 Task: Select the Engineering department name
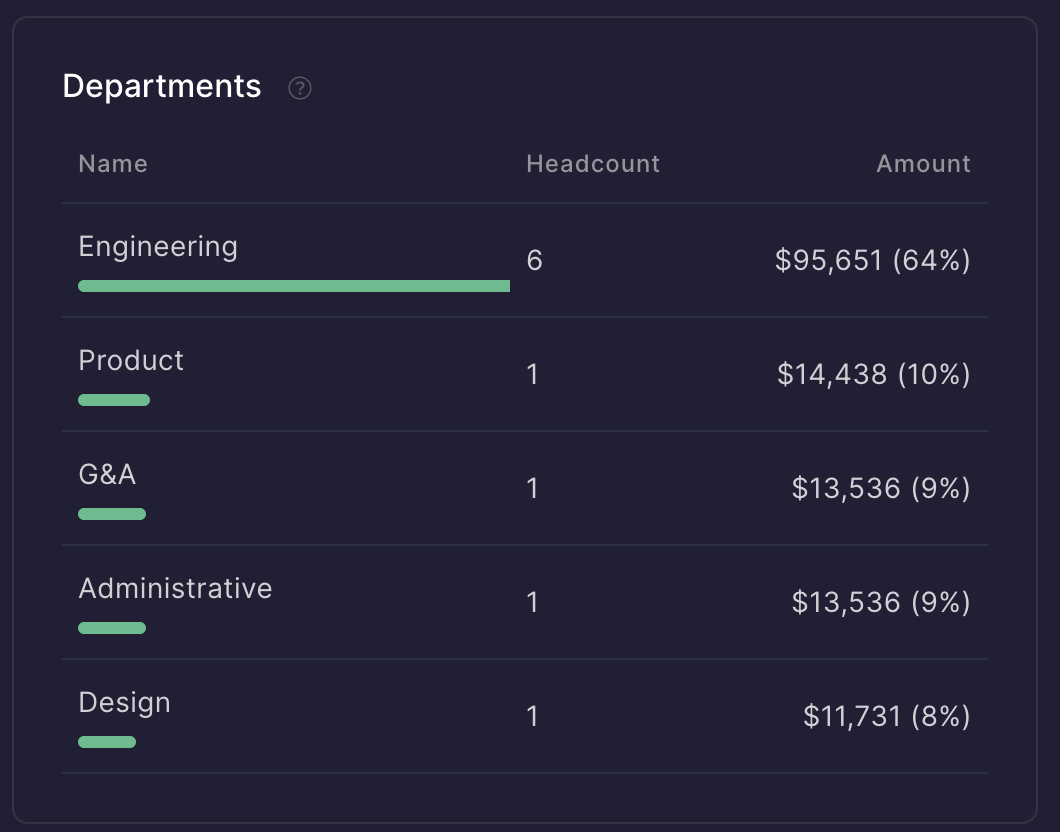tap(158, 247)
